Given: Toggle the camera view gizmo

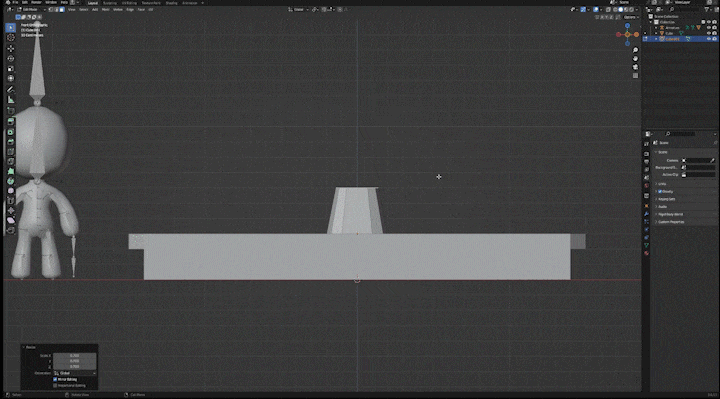Looking at the screenshot, I should click(x=636, y=67).
